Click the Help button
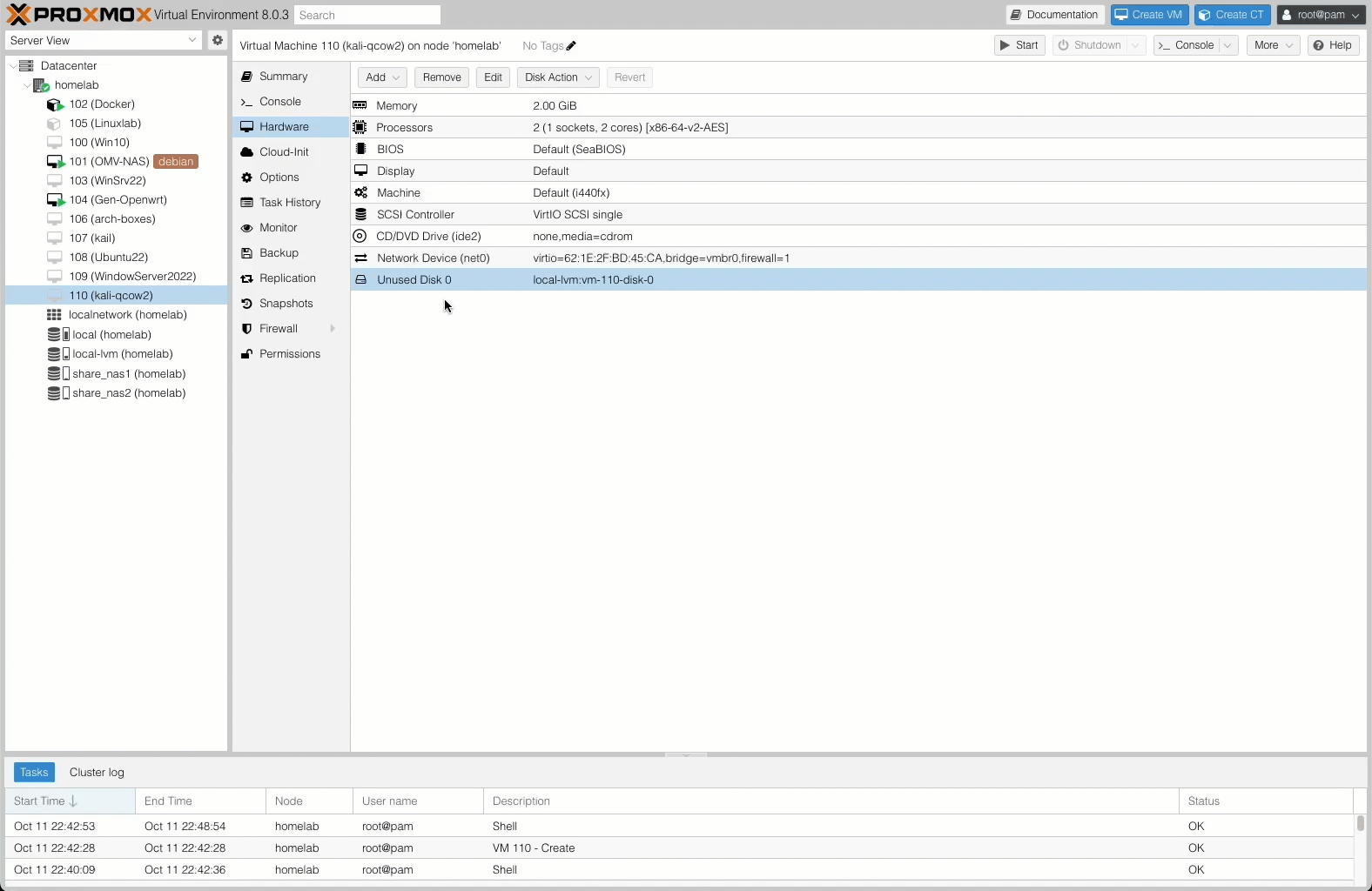The width and height of the screenshot is (1372, 891). 1333,45
